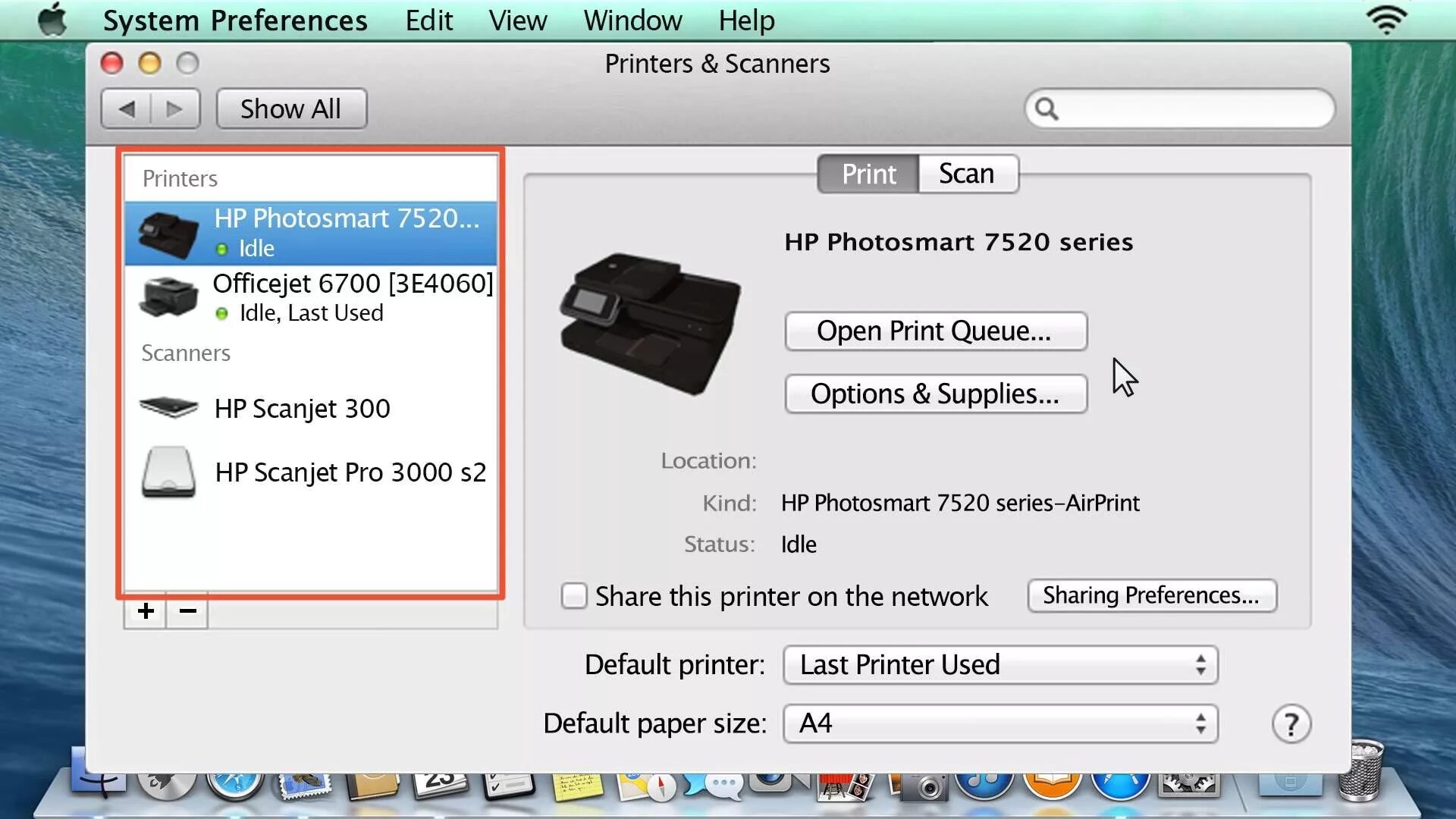Click the Officejet 6700 printer icon
The width and height of the screenshot is (1456, 819).
(168, 297)
